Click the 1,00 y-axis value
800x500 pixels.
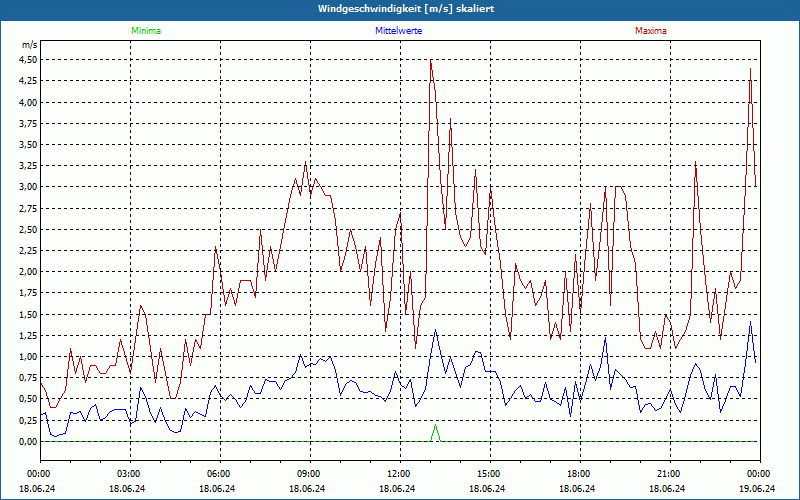28,357
